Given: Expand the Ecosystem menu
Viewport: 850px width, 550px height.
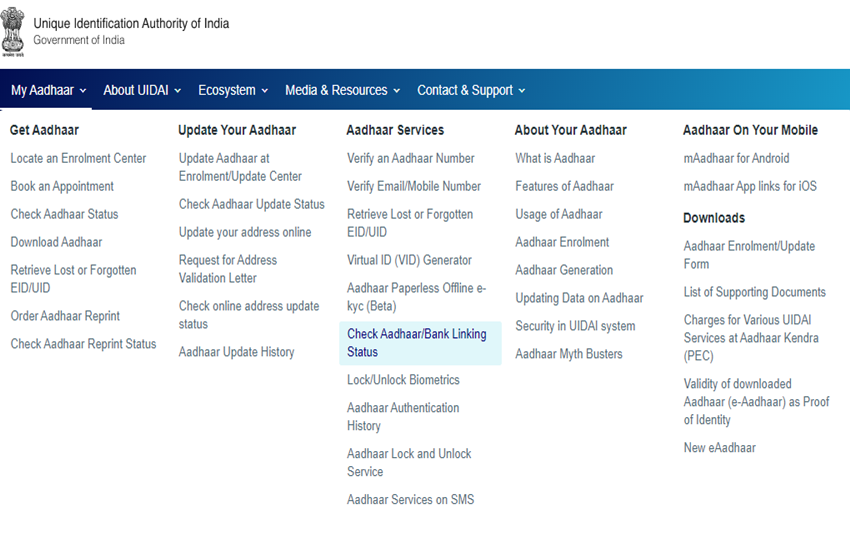Looking at the screenshot, I should point(233,90).
